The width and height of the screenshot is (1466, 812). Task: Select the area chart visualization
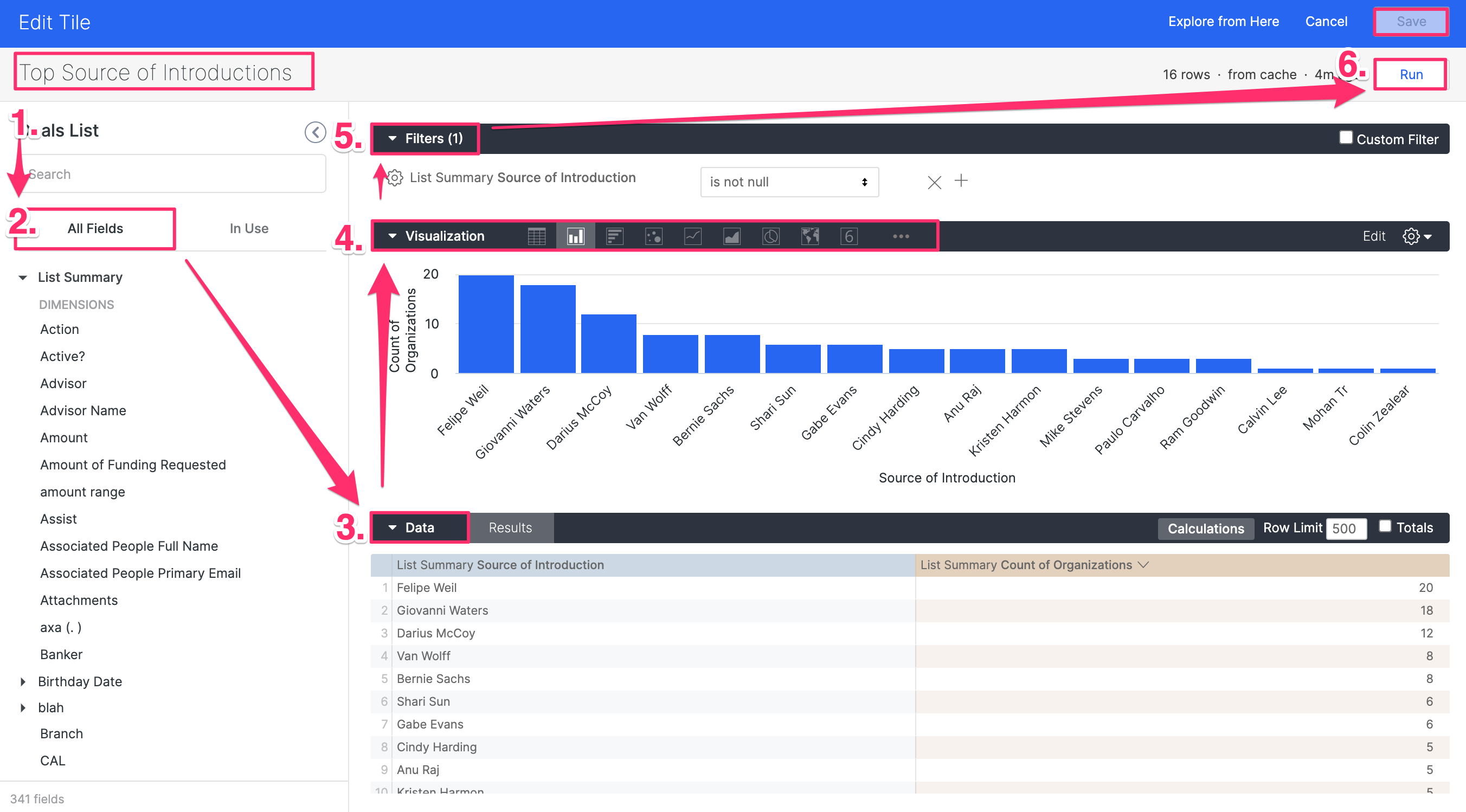[731, 236]
